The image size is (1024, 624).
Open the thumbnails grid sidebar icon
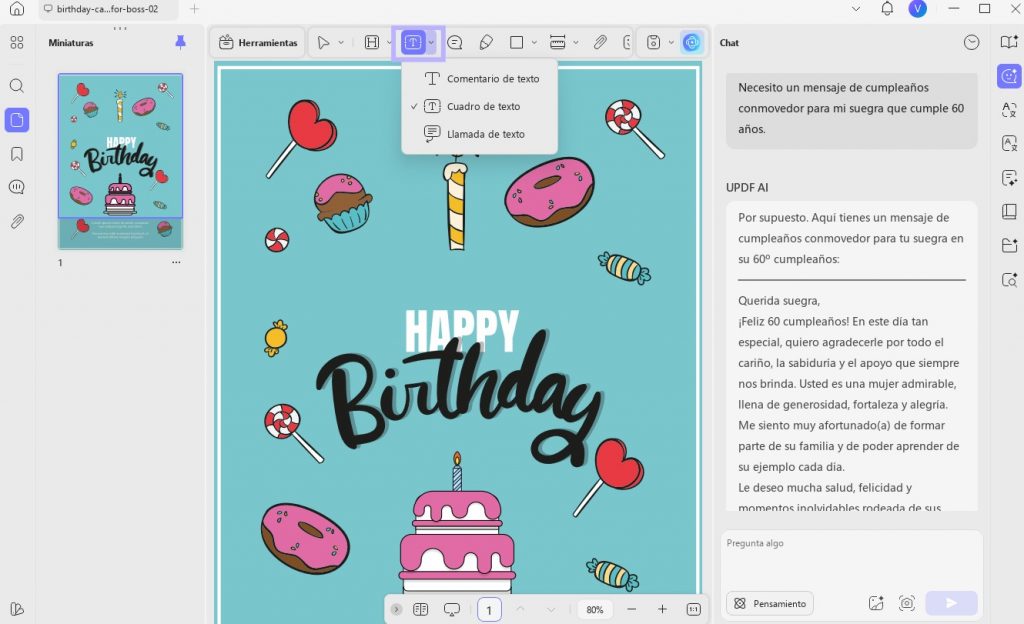pos(17,42)
